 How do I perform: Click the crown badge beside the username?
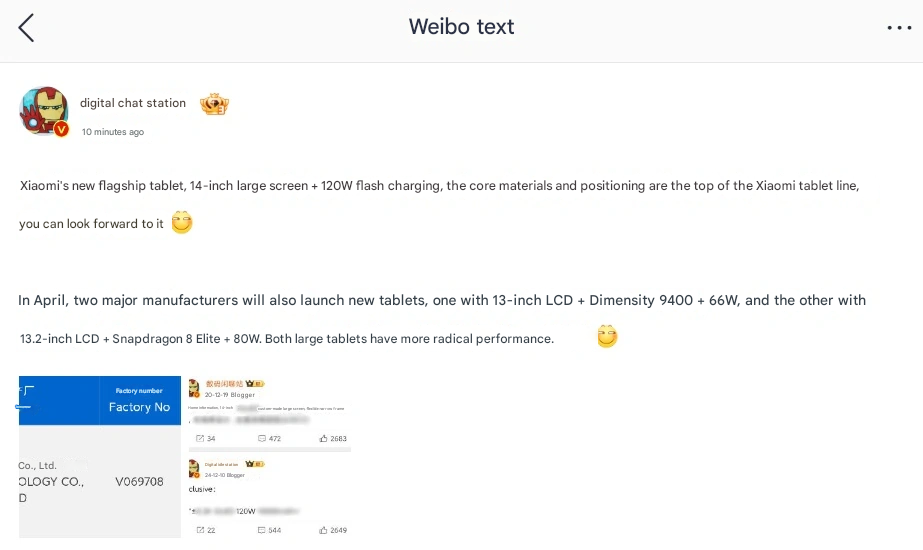click(214, 103)
